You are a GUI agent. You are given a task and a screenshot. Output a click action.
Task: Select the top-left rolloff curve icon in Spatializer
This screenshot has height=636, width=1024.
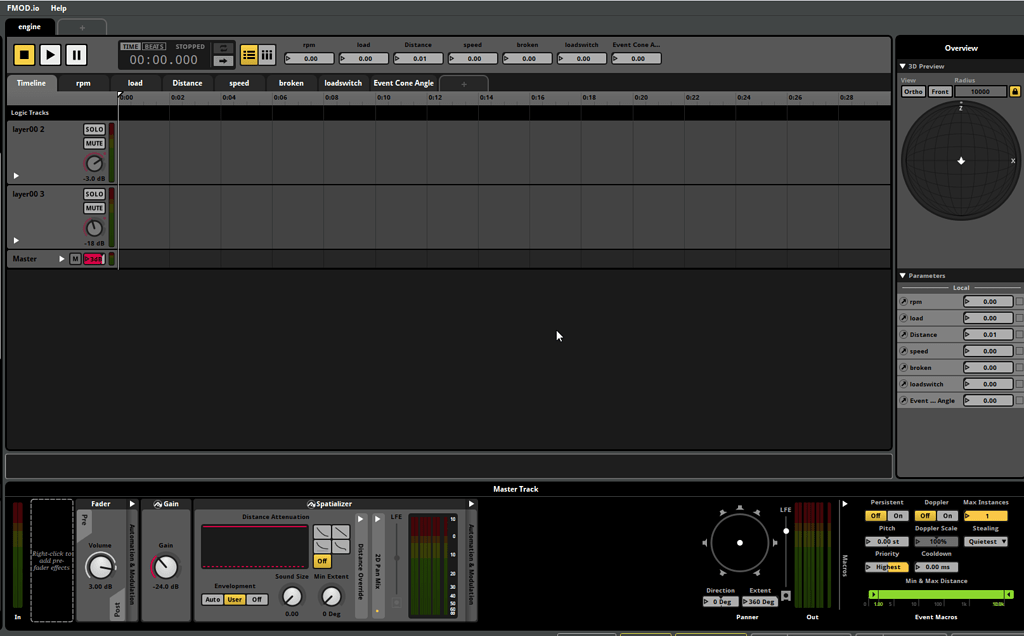[x=322, y=532]
